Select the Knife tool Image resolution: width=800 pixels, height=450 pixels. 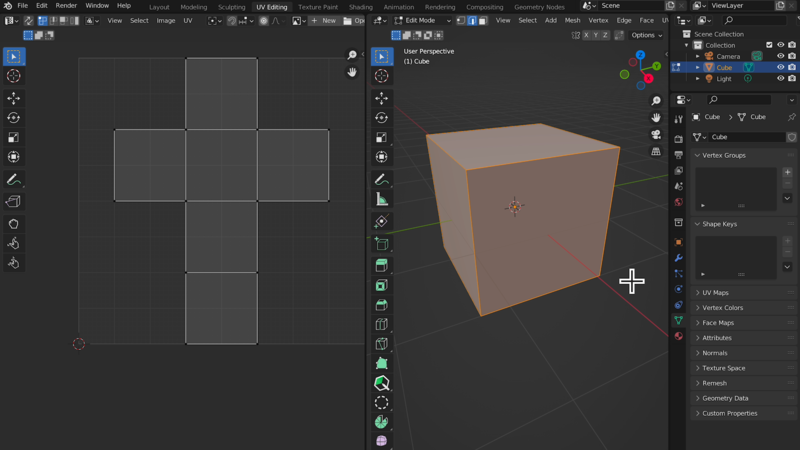pyautogui.click(x=382, y=344)
